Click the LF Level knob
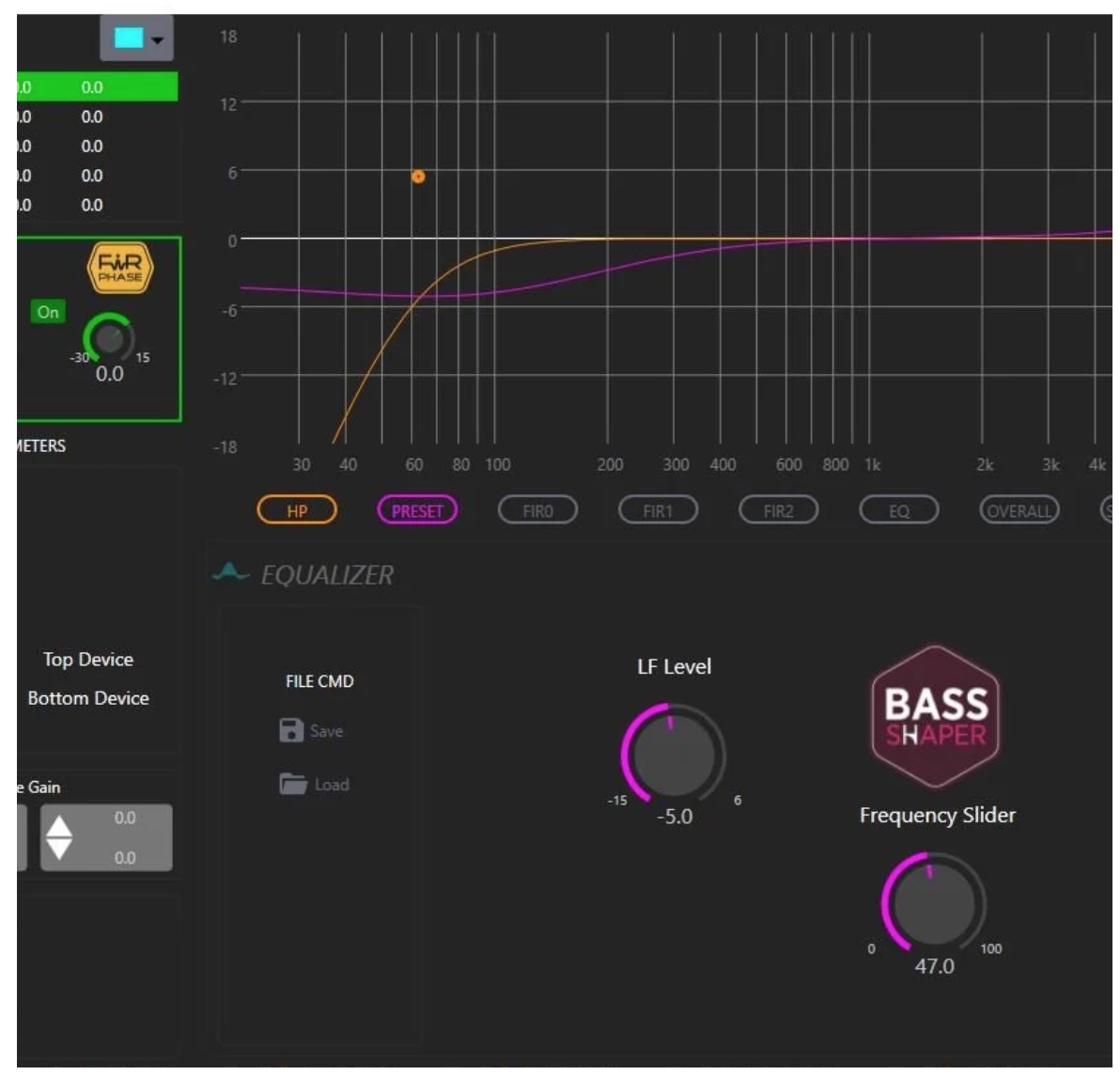 [x=674, y=753]
